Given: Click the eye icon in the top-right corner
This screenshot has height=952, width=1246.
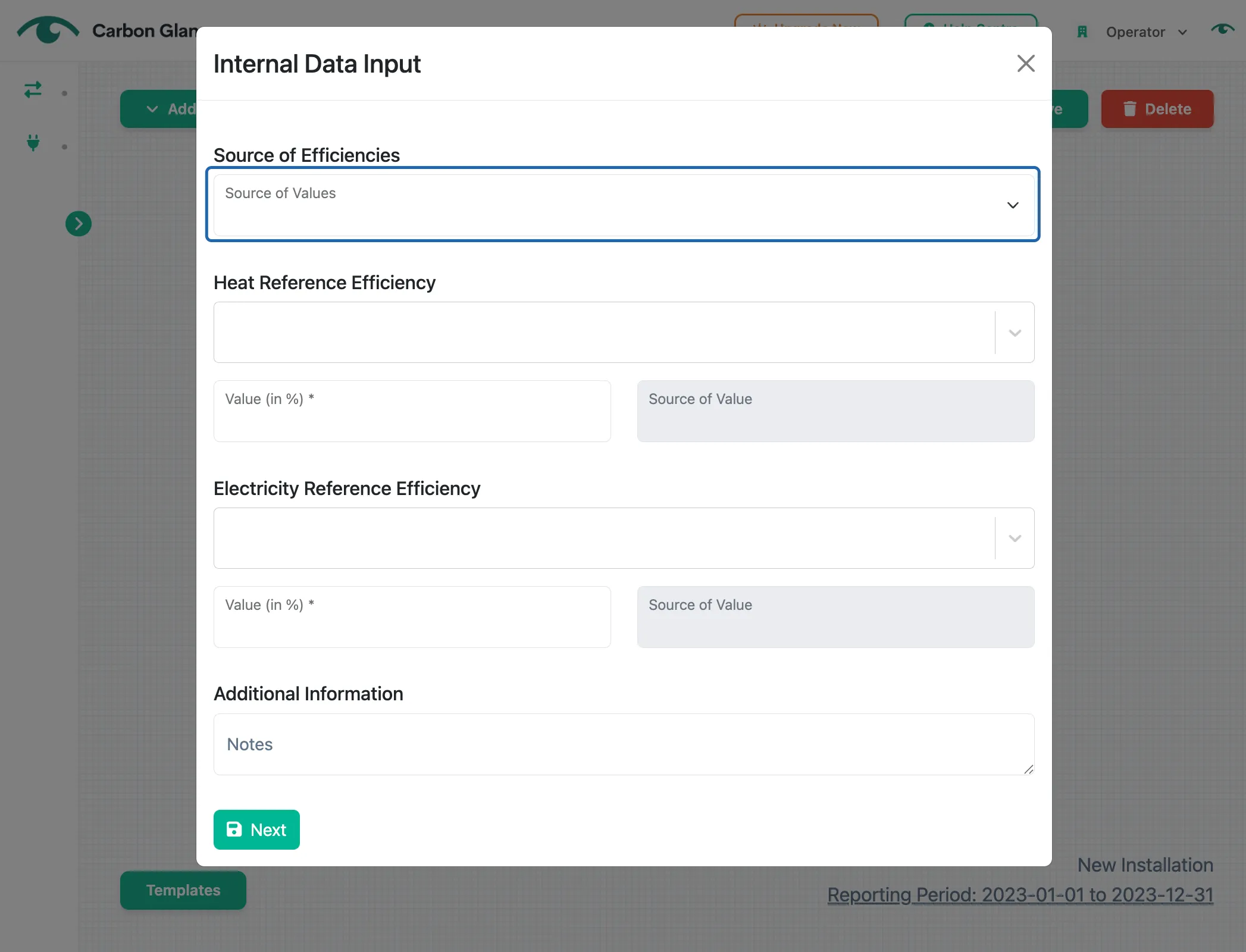Looking at the screenshot, I should pos(1222,29).
